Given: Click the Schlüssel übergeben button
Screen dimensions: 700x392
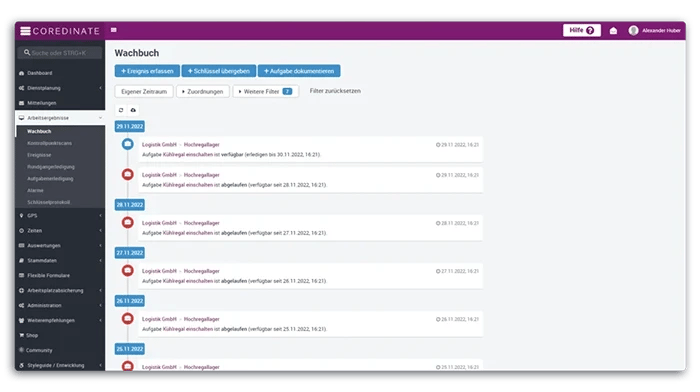Looking at the screenshot, I should pos(219,71).
